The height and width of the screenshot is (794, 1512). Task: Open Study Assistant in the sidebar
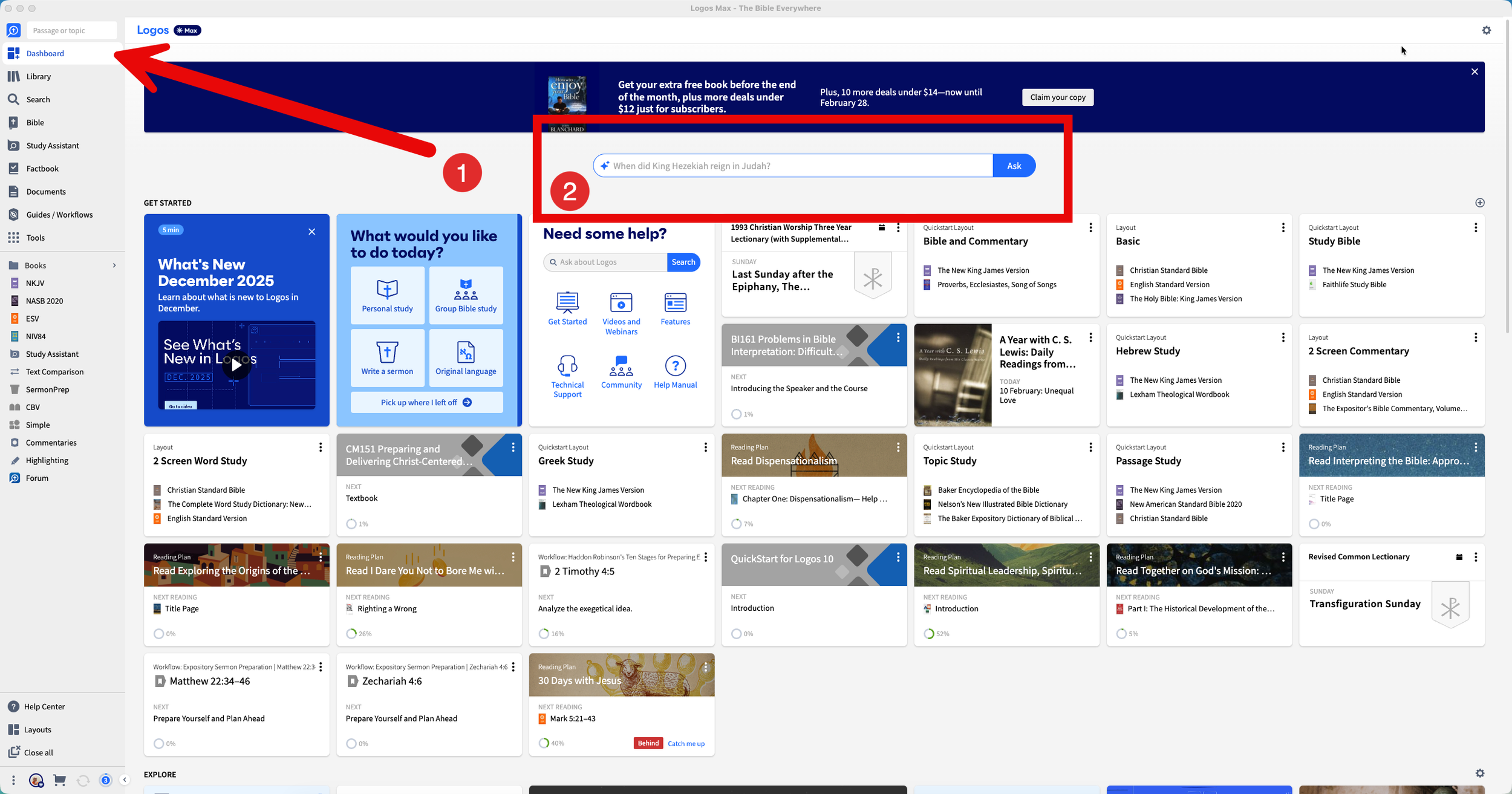[x=53, y=146]
